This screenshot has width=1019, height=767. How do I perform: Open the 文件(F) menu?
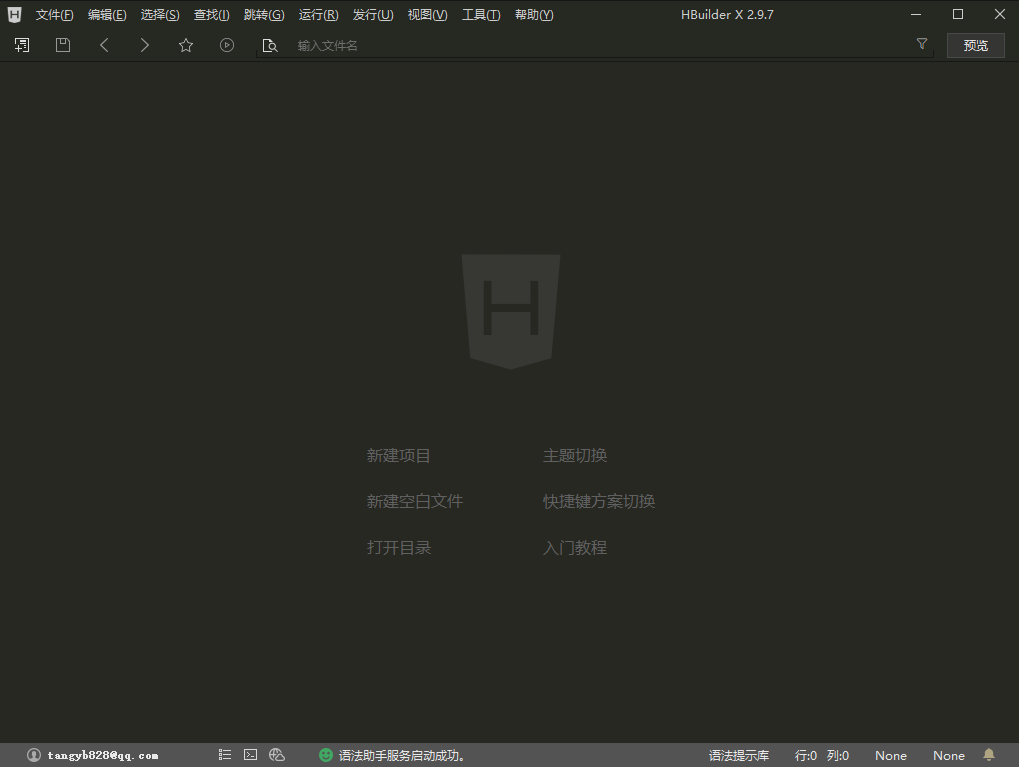tap(55, 14)
